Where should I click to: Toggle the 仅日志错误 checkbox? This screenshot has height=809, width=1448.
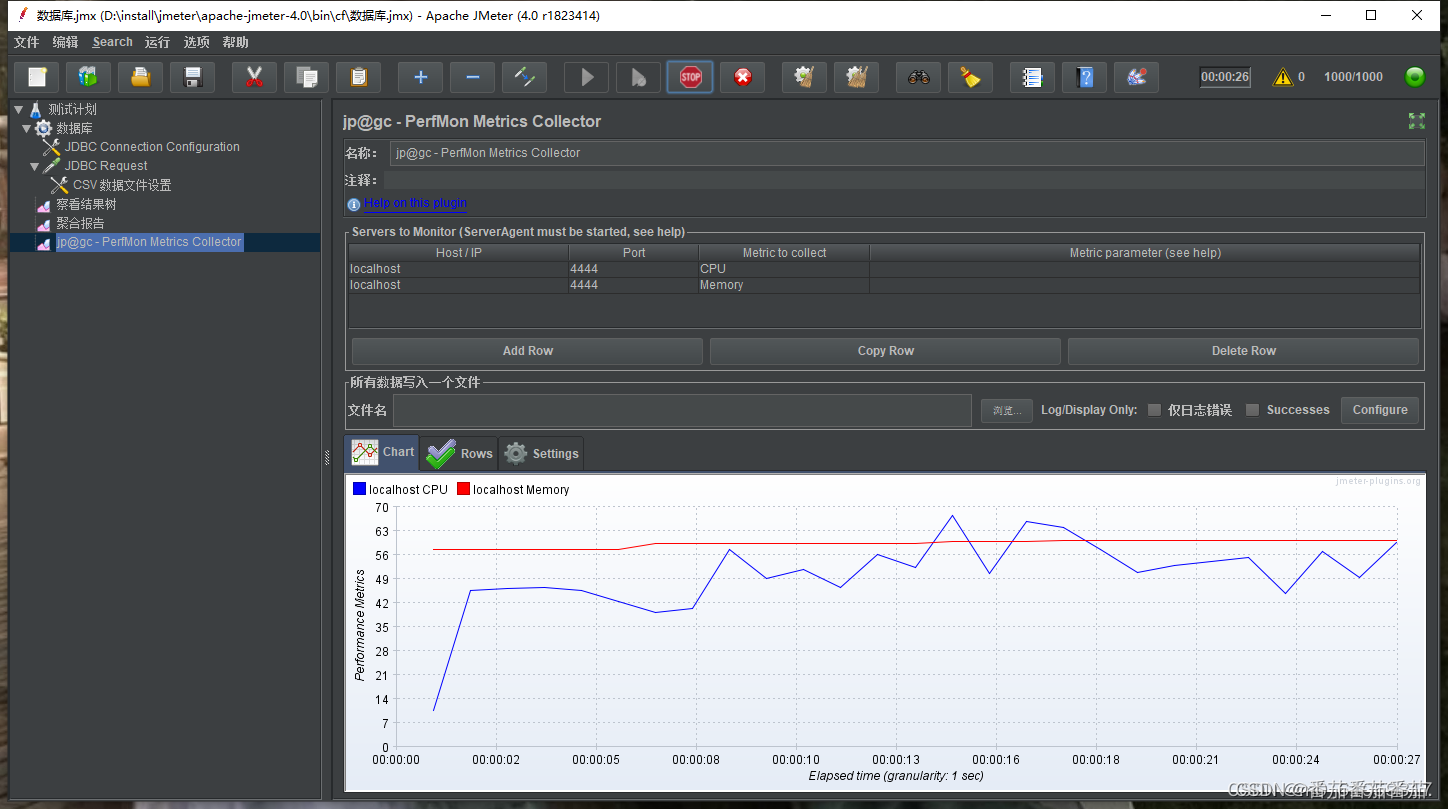[x=1155, y=410]
